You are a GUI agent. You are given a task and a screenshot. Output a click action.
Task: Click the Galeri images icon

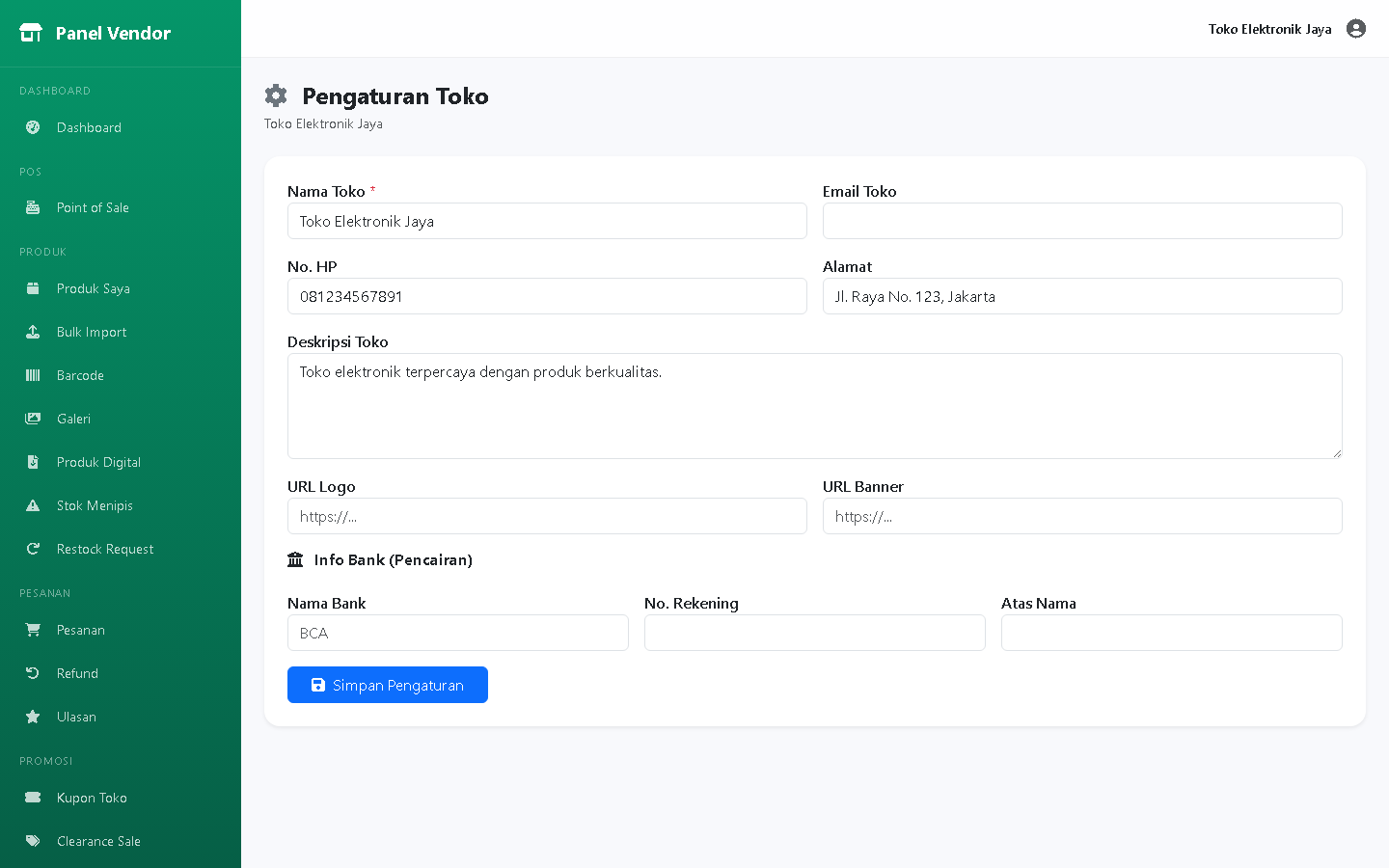(x=33, y=419)
